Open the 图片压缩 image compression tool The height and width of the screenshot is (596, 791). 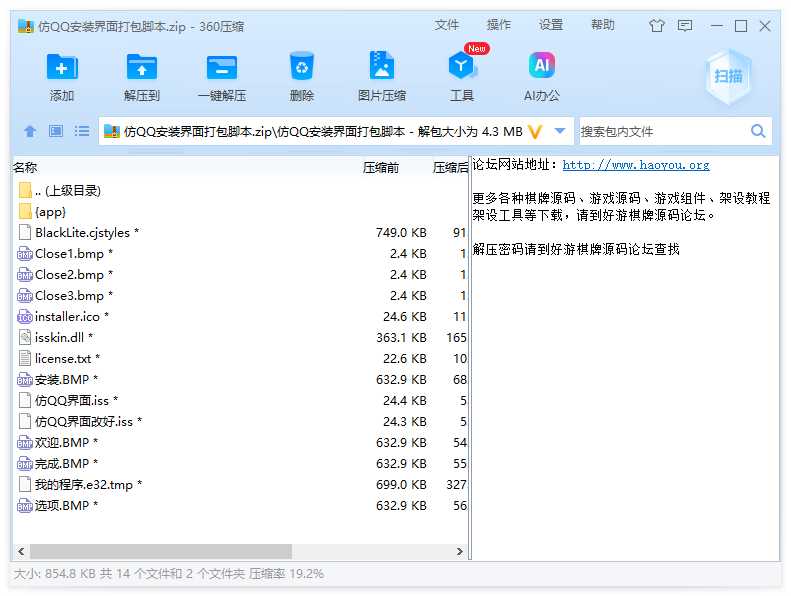click(x=382, y=66)
